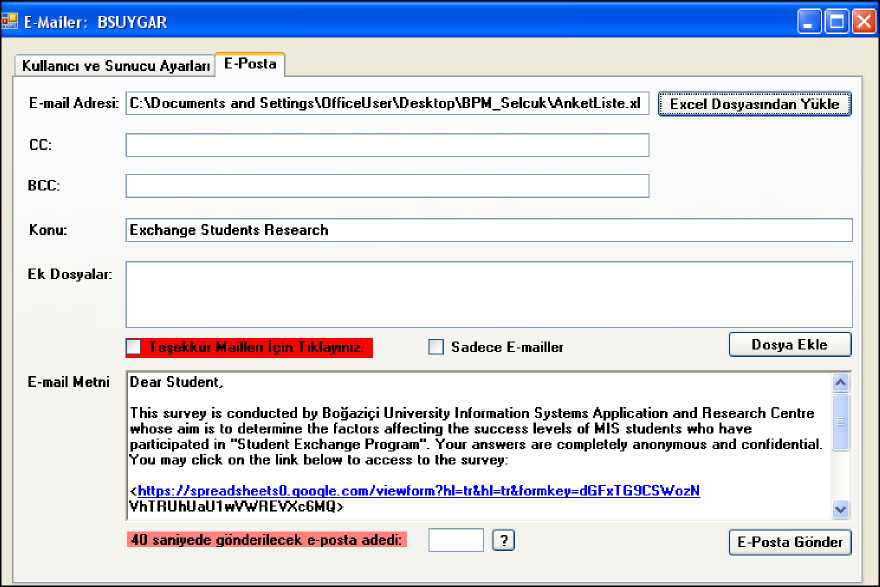Click the Dosya Ekle button
The width and height of the screenshot is (880, 587).
tap(790, 345)
